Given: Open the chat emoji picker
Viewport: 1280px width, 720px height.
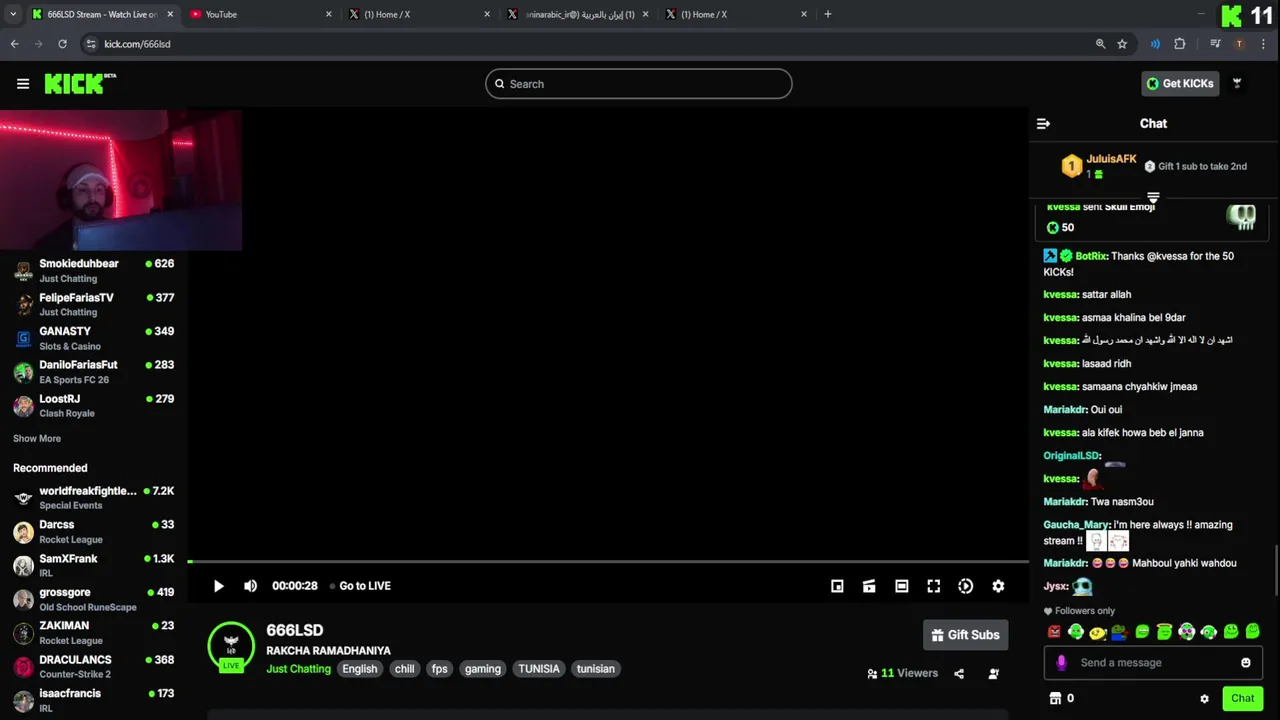Looking at the screenshot, I should [1245, 662].
